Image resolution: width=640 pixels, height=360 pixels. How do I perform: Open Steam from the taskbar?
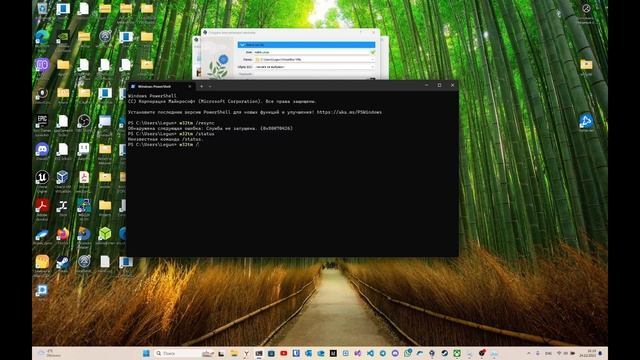pos(444,353)
